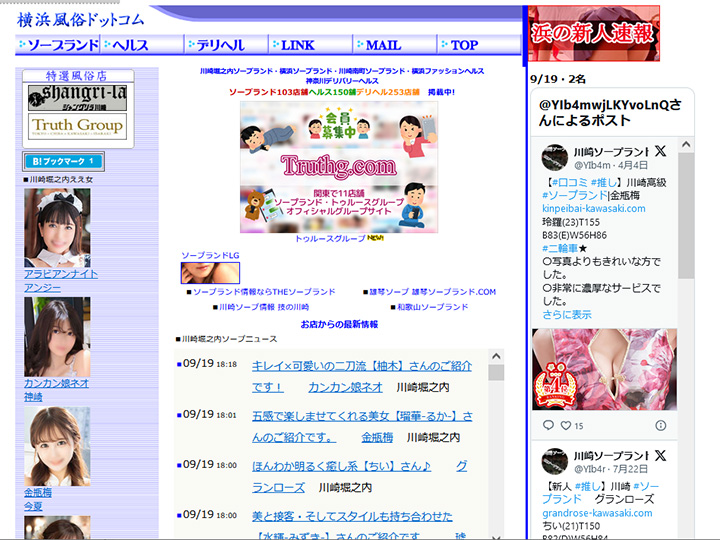Open the ほんわか明るく癒し系 news link
Screen dimensions: 720x540
tap(342, 467)
